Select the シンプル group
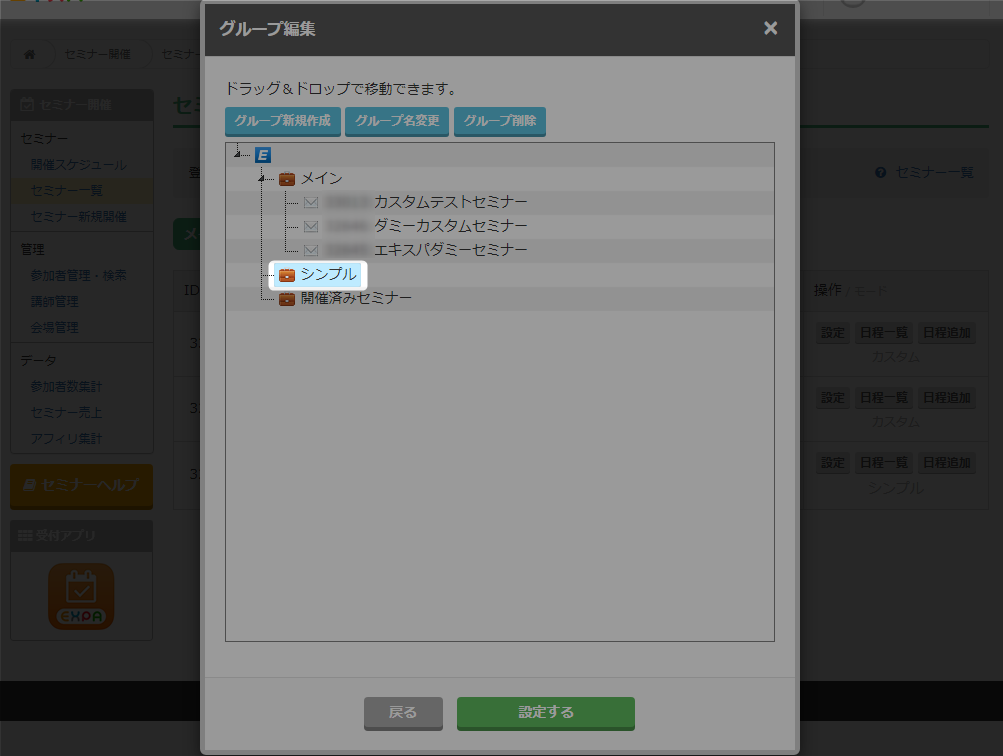 coord(329,274)
